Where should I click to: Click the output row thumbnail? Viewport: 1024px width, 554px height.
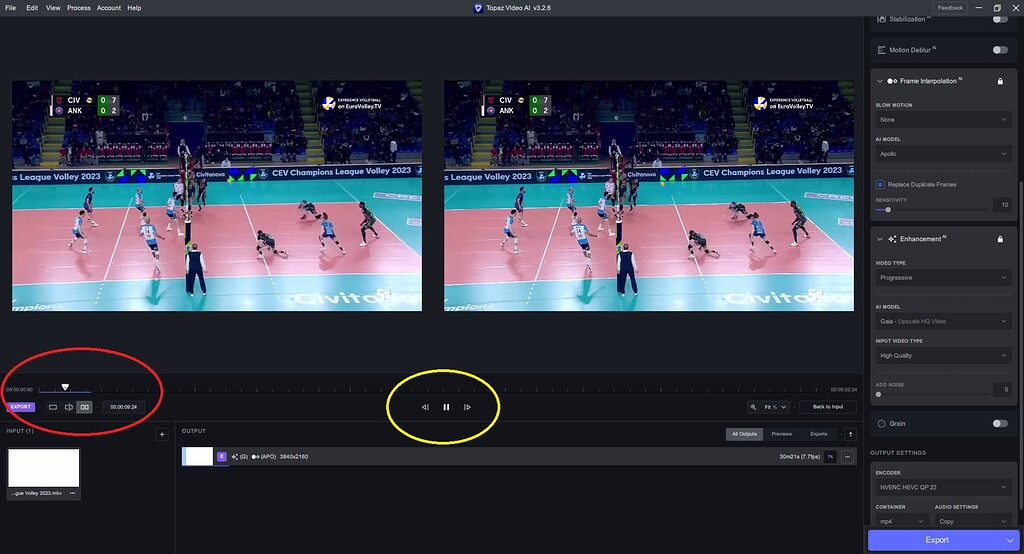click(197, 457)
